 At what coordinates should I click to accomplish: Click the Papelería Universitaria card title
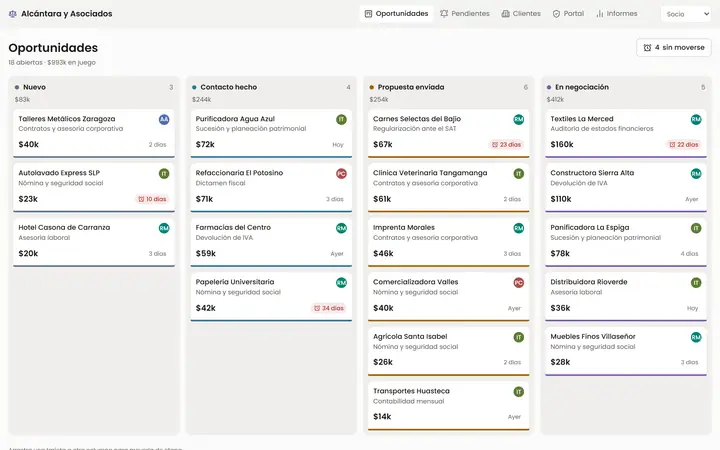(x=235, y=282)
